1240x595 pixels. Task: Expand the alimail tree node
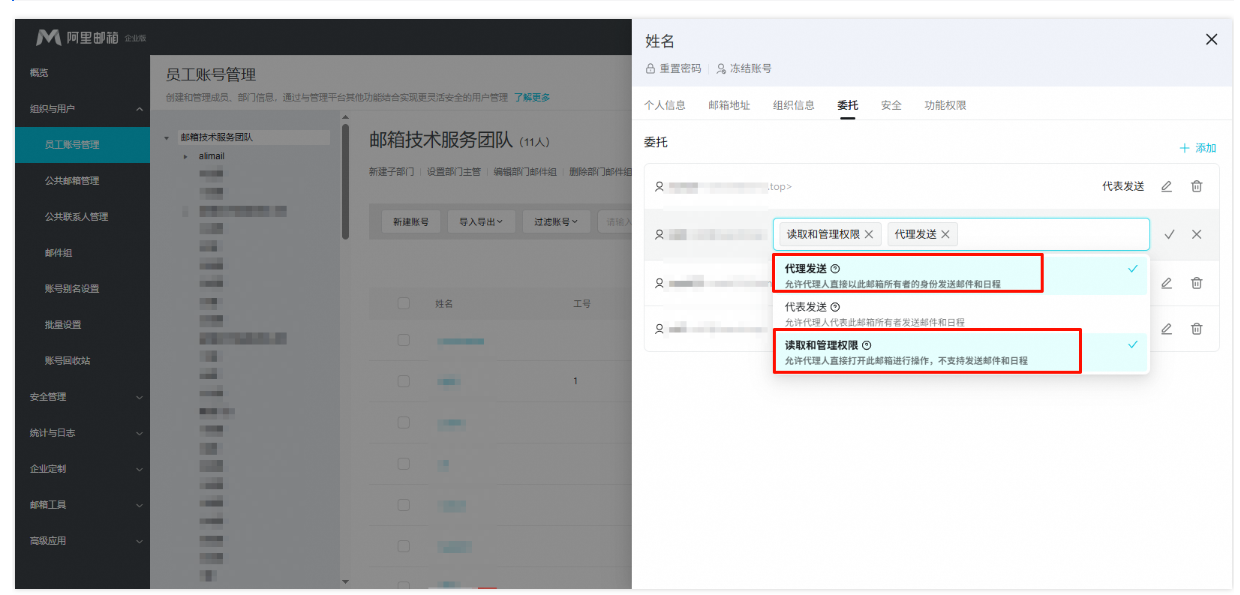[x=186, y=156]
